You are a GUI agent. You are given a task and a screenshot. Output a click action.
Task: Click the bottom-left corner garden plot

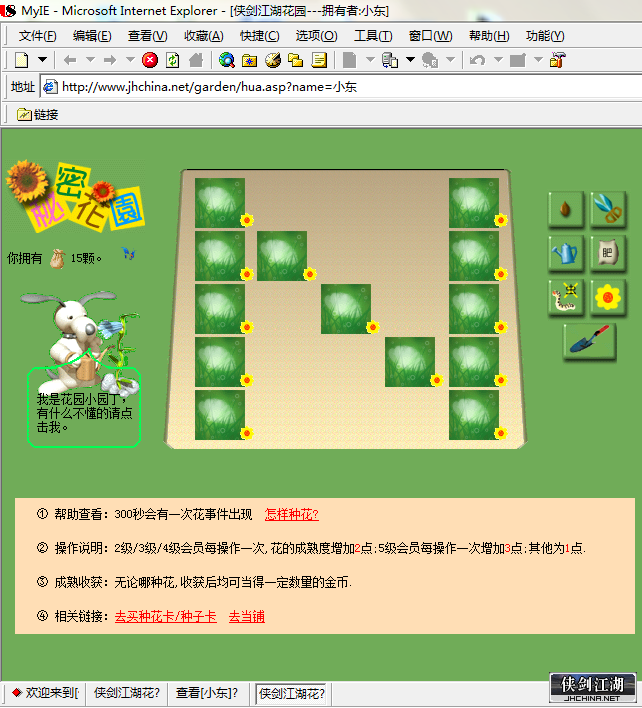tap(220, 415)
